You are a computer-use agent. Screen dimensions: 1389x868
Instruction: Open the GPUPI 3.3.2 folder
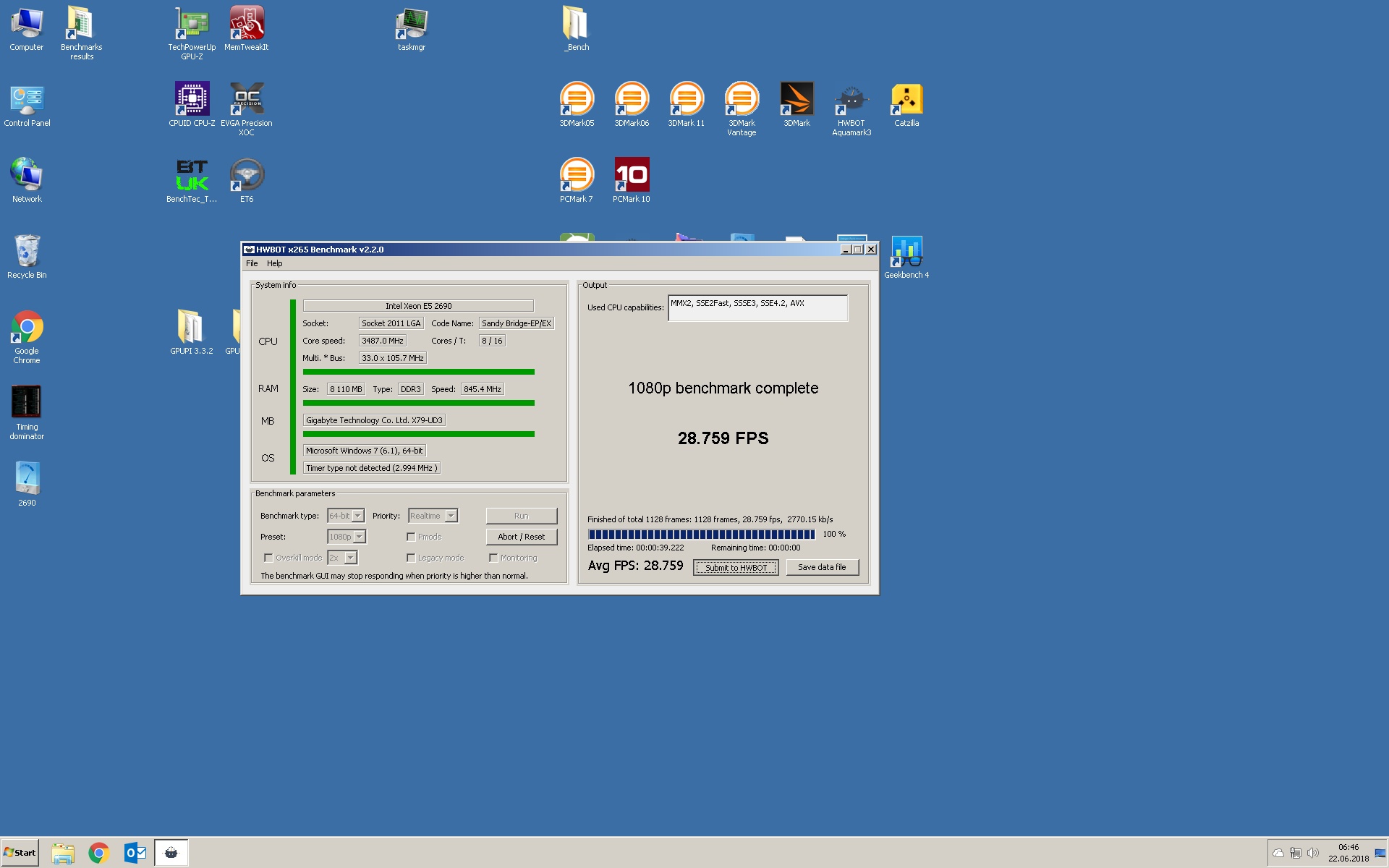(192, 333)
